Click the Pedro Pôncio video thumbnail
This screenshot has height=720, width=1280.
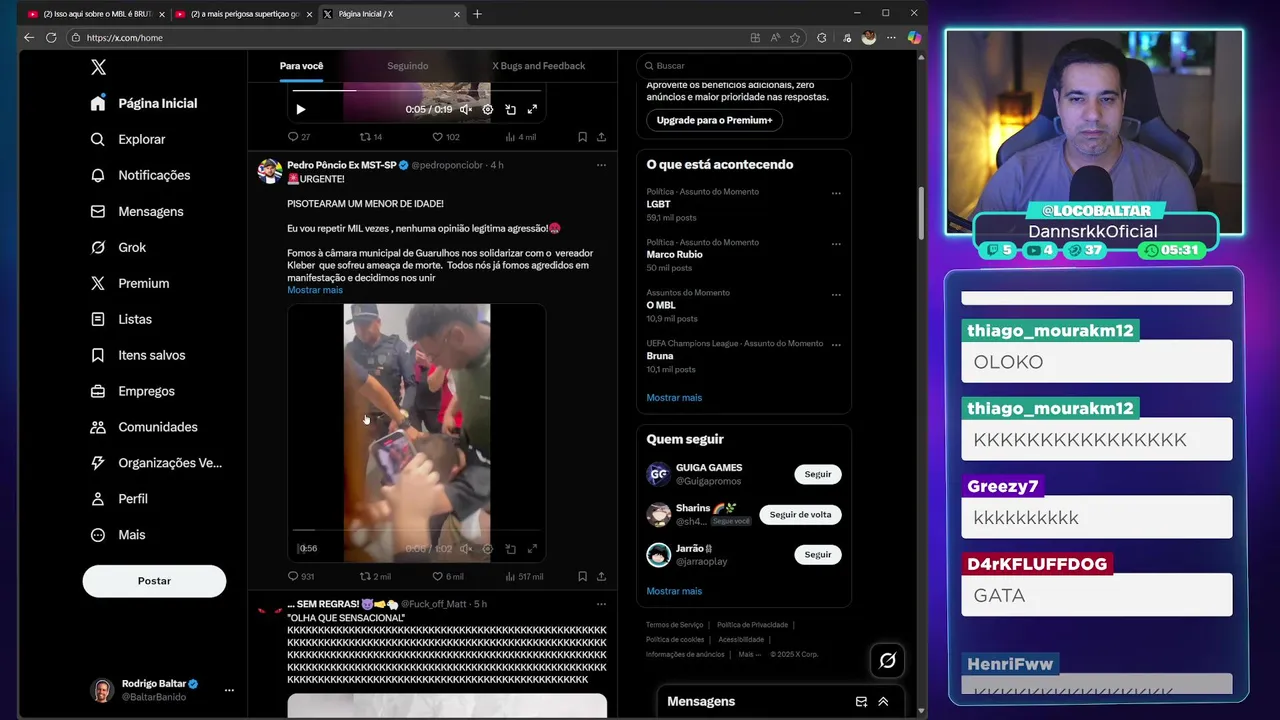point(417,433)
